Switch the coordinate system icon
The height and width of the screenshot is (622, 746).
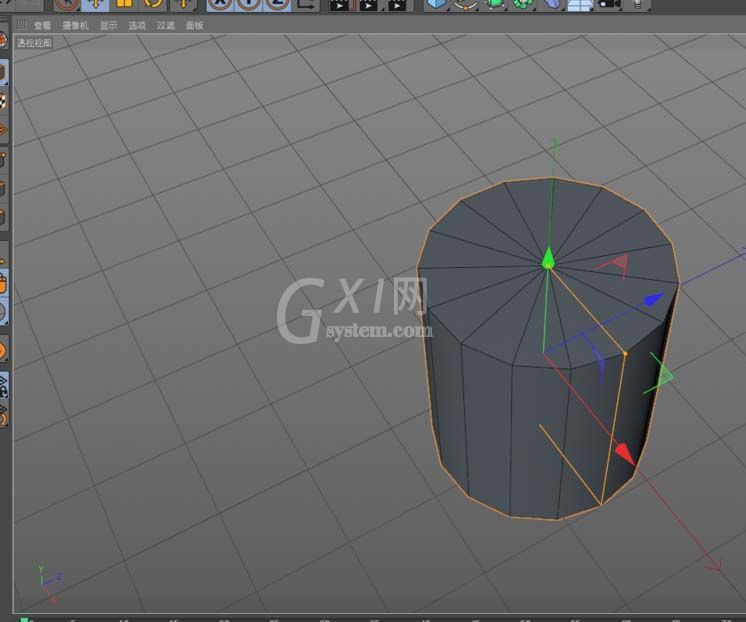(x=307, y=4)
